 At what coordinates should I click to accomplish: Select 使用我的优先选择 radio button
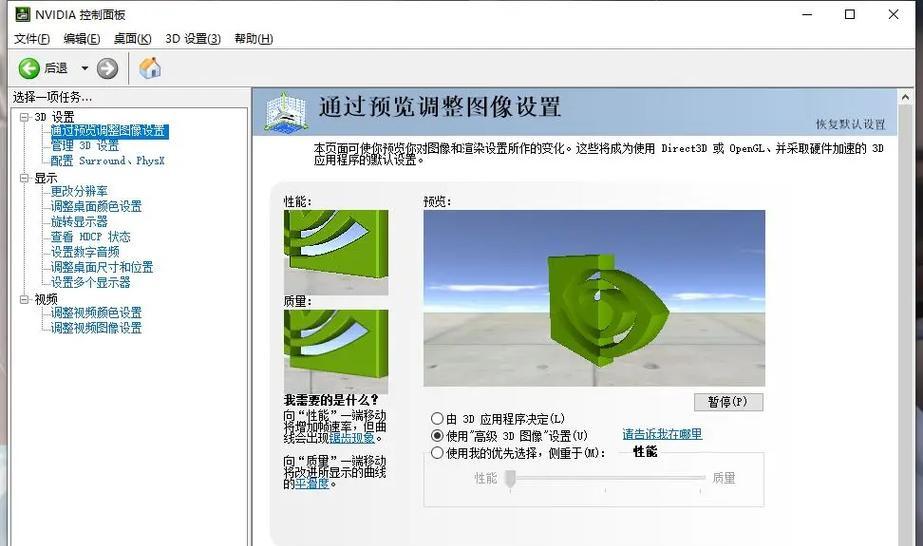point(437,453)
